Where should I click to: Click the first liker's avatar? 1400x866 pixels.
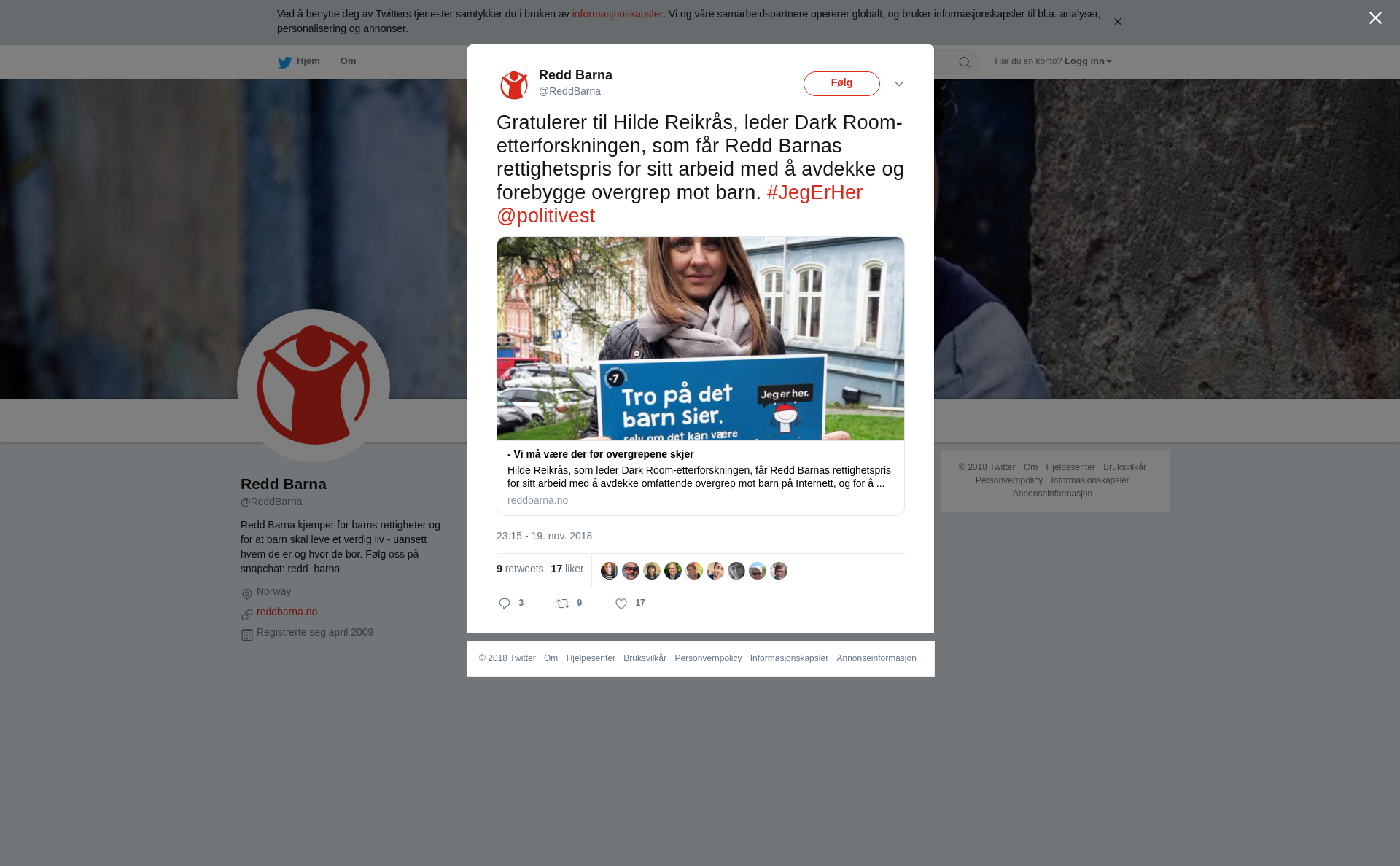pos(610,571)
